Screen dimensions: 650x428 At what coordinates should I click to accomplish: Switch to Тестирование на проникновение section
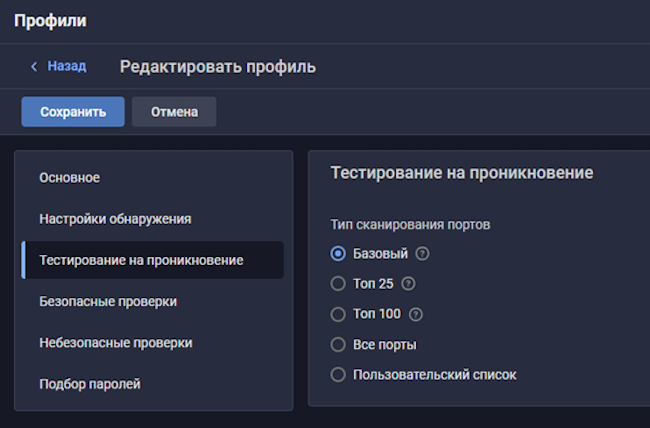[x=141, y=260]
